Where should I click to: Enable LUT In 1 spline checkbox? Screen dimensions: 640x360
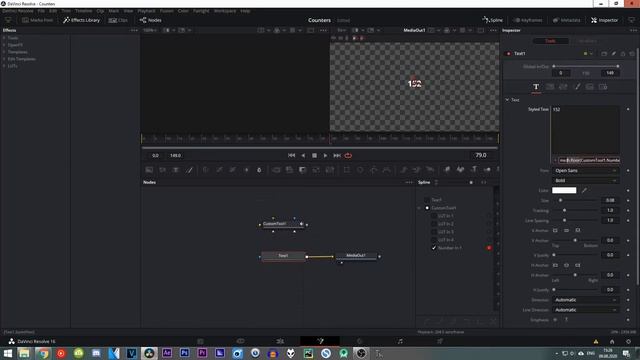(433, 216)
